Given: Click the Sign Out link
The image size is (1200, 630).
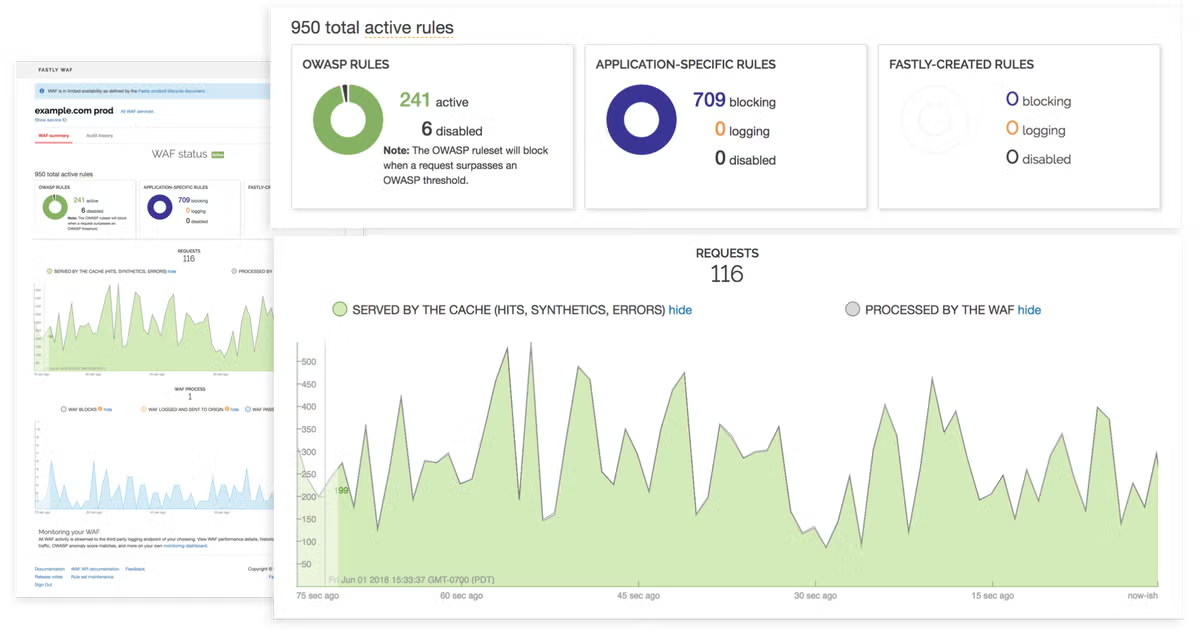Looking at the screenshot, I should click(x=43, y=585).
